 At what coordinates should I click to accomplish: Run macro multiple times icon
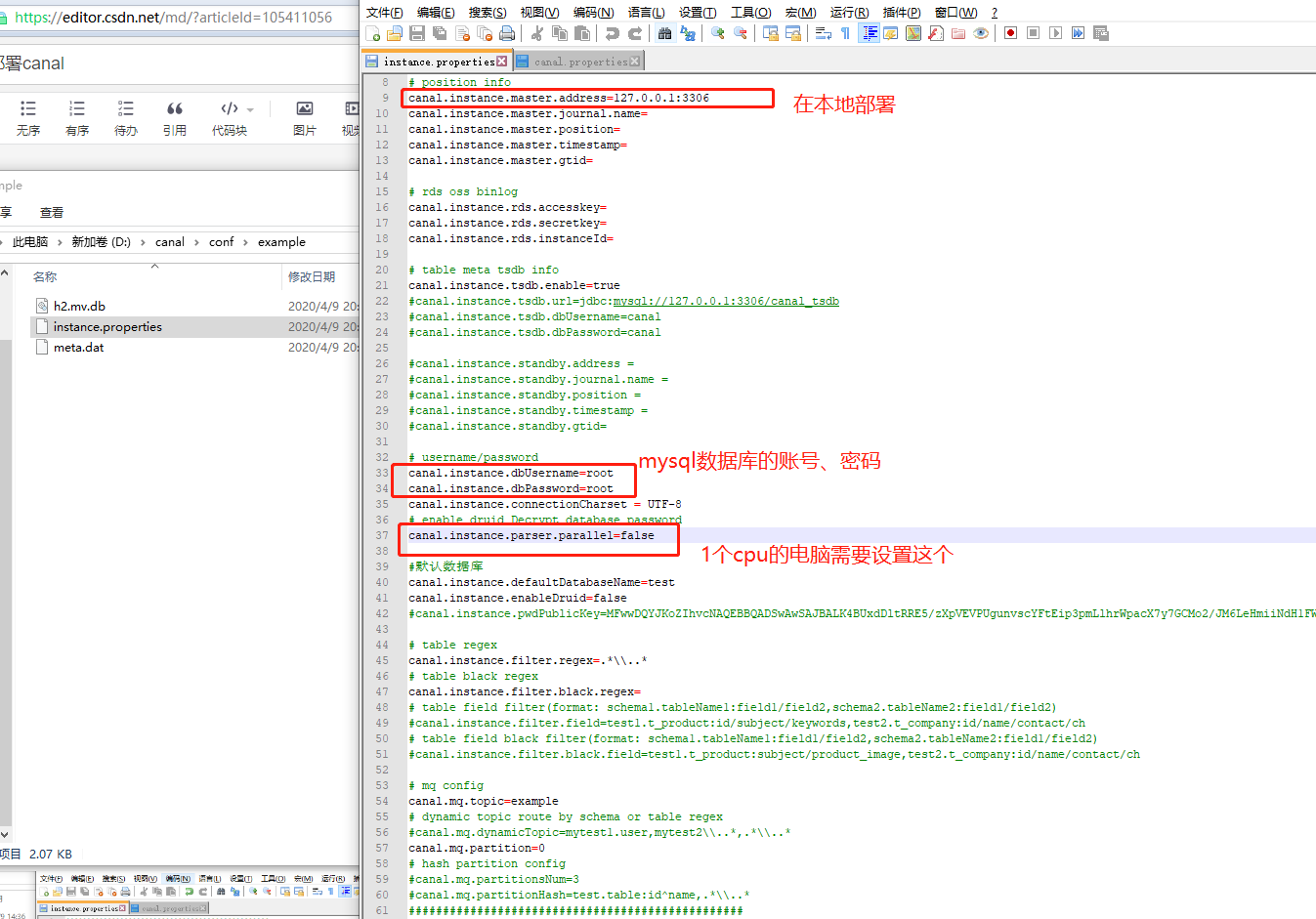click(x=1078, y=33)
